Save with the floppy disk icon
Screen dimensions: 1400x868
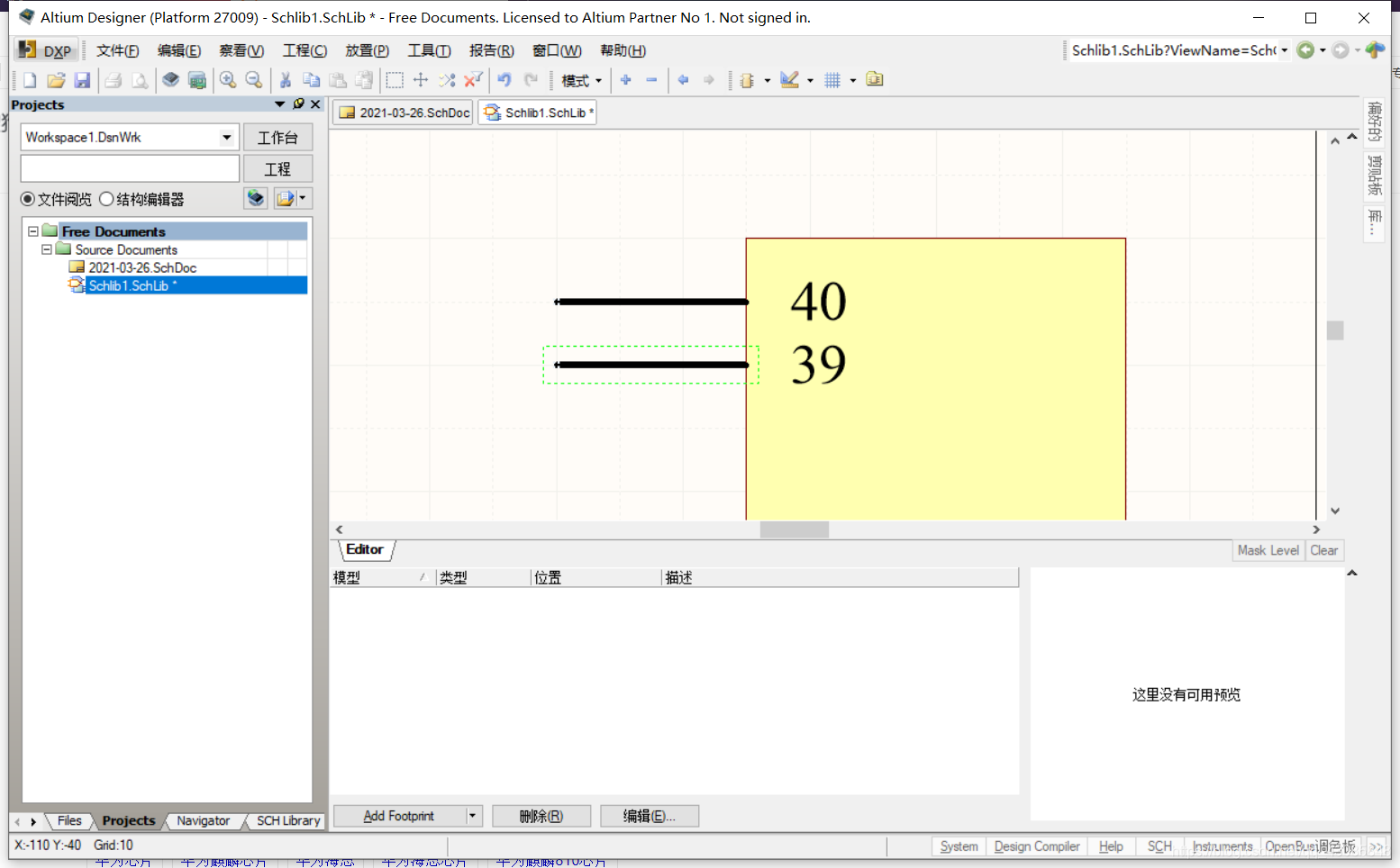pos(82,80)
